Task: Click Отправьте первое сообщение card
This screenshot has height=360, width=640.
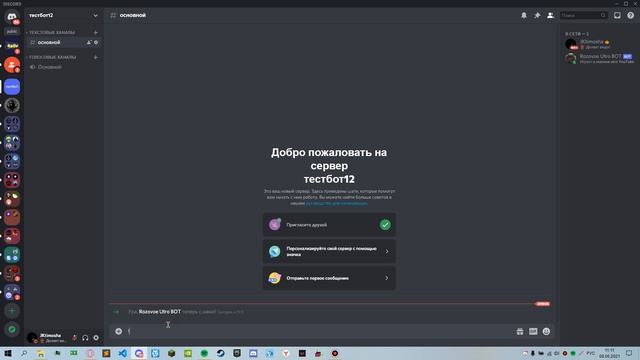Action: (x=329, y=278)
